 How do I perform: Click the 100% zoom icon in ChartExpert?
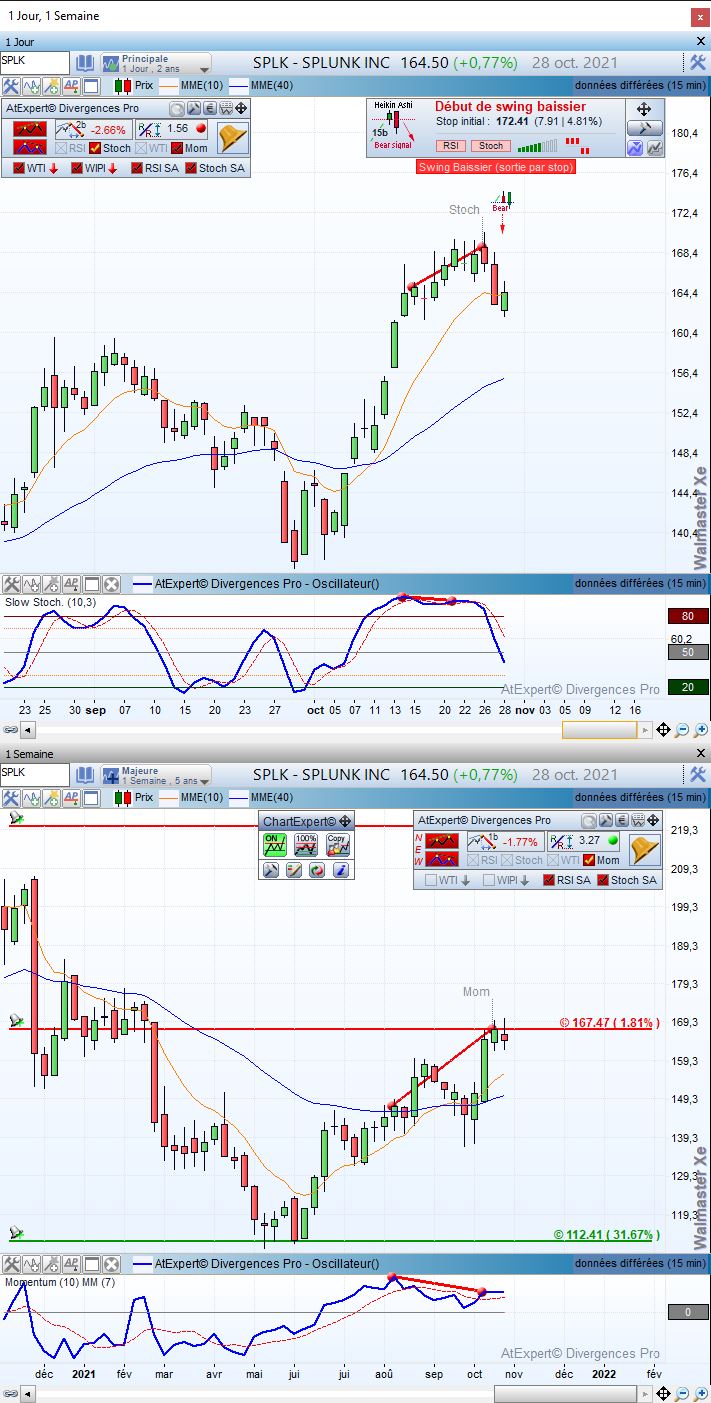pos(306,844)
